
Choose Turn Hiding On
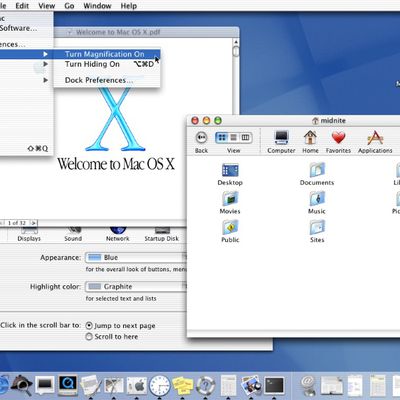click(107, 64)
